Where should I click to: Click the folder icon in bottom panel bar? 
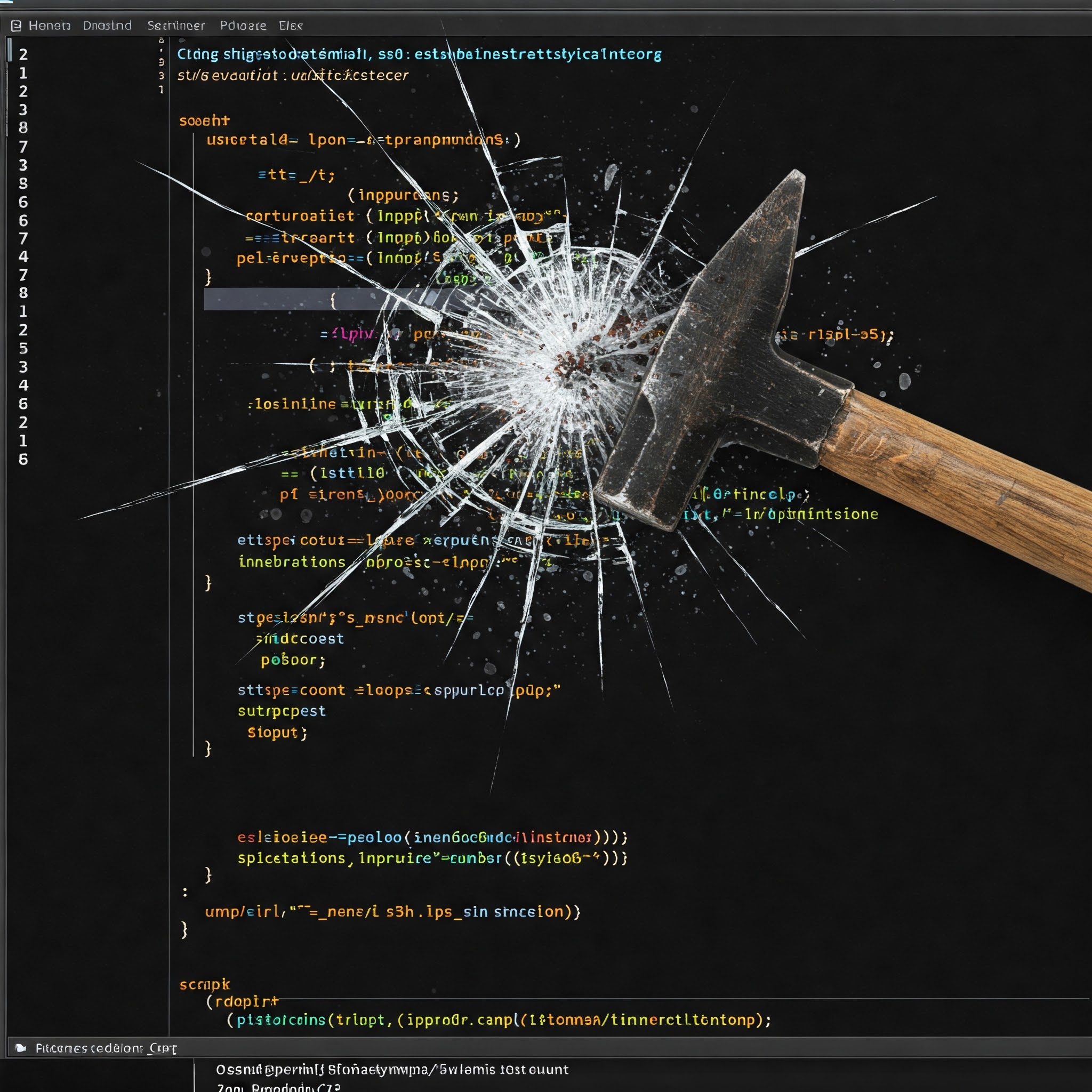(21, 1048)
